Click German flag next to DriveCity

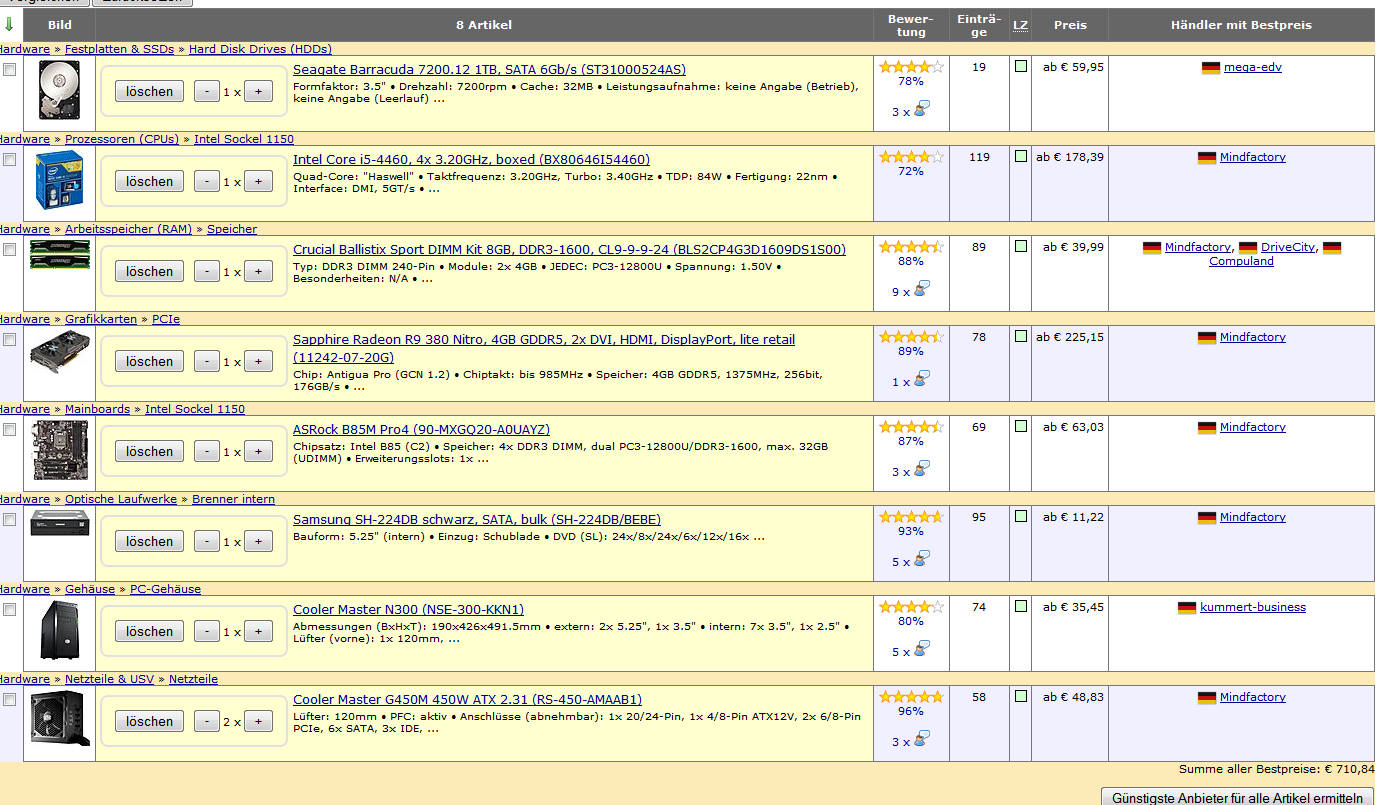point(1248,248)
